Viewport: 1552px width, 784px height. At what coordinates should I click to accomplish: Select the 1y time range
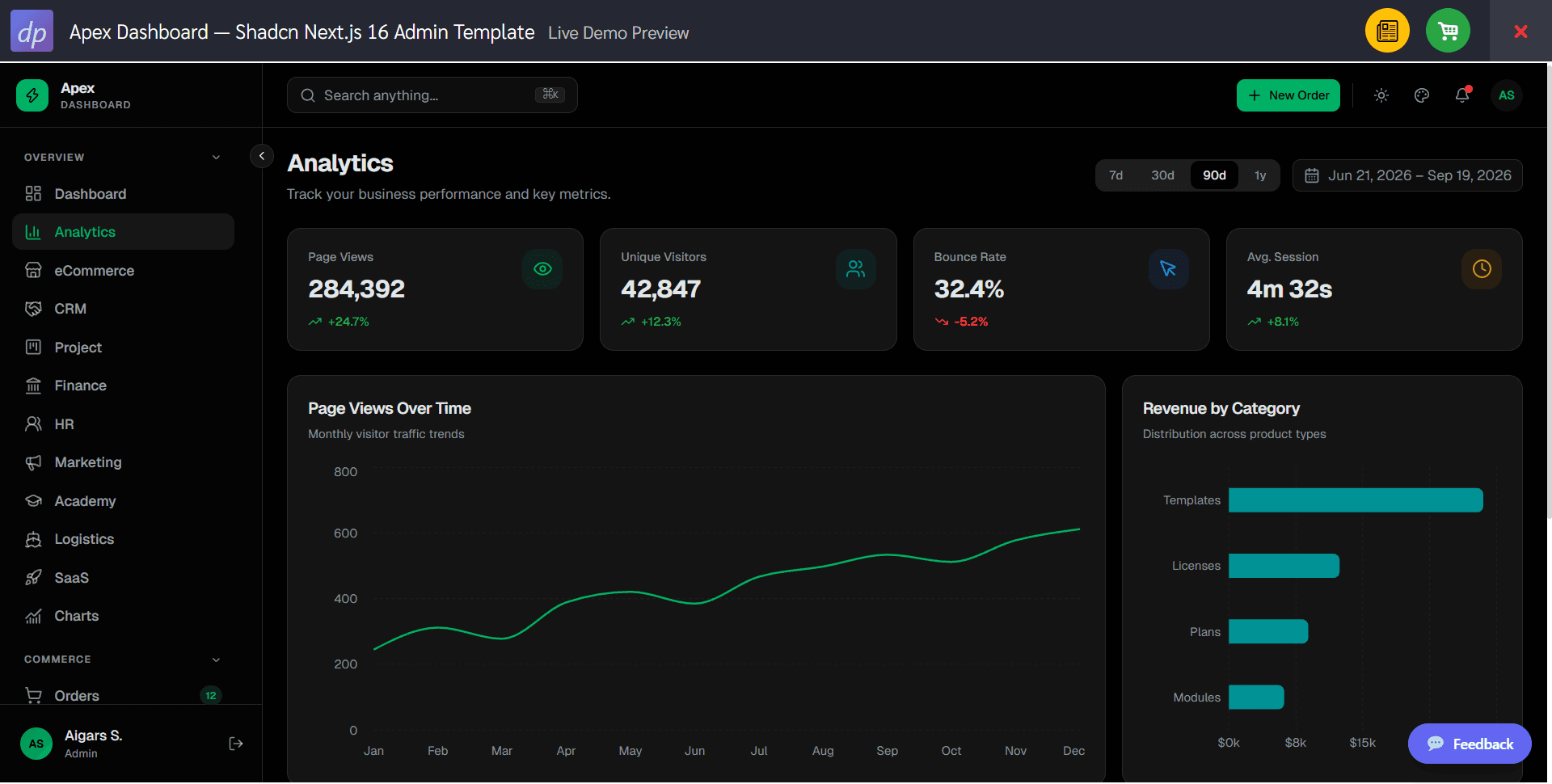(1260, 175)
